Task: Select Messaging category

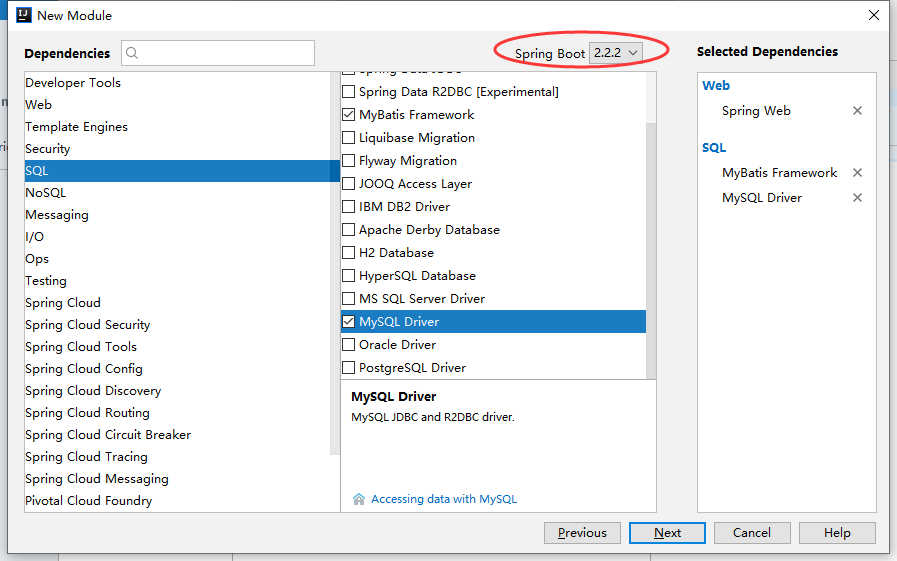Action: [x=177, y=215]
